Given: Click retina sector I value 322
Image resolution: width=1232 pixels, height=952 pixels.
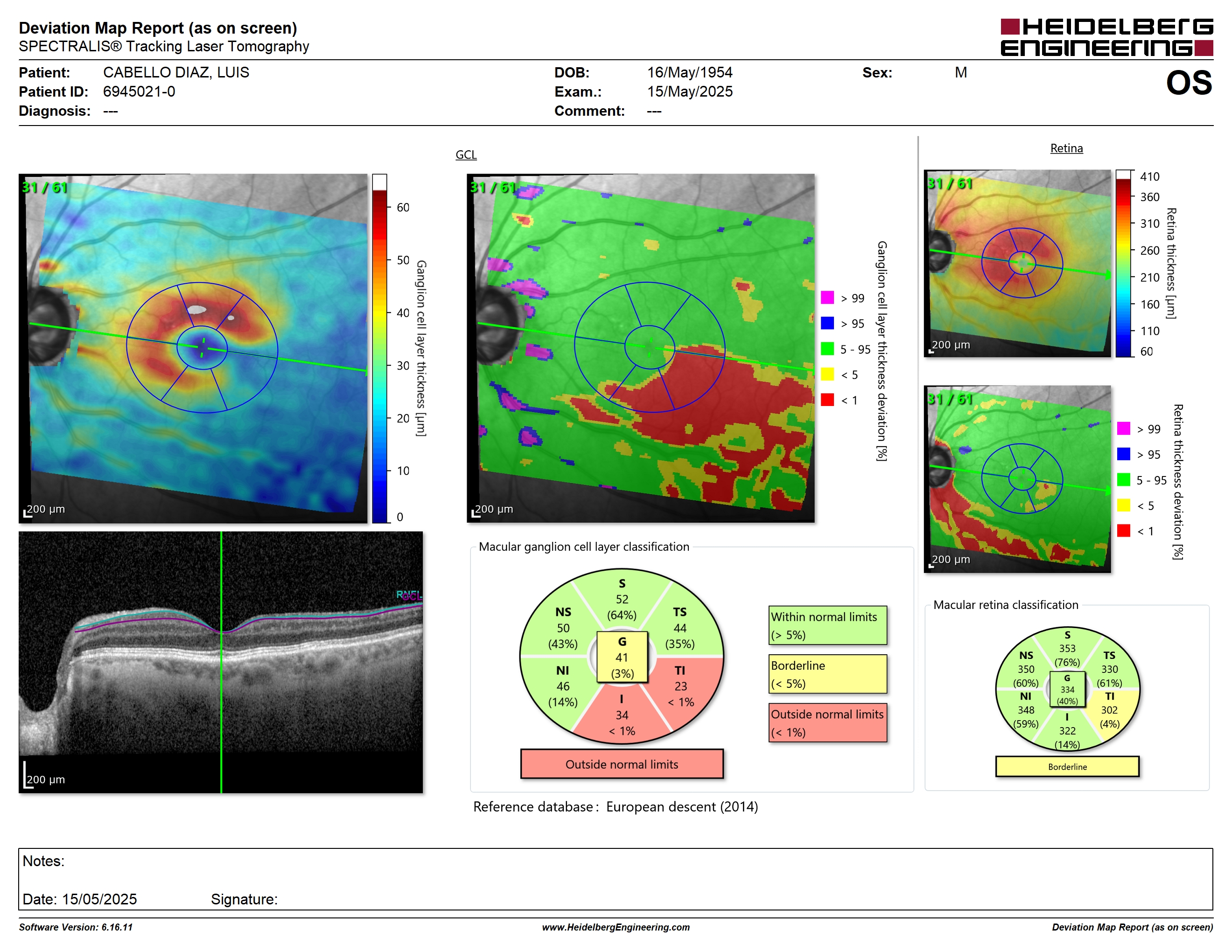Looking at the screenshot, I should 1067,731.
